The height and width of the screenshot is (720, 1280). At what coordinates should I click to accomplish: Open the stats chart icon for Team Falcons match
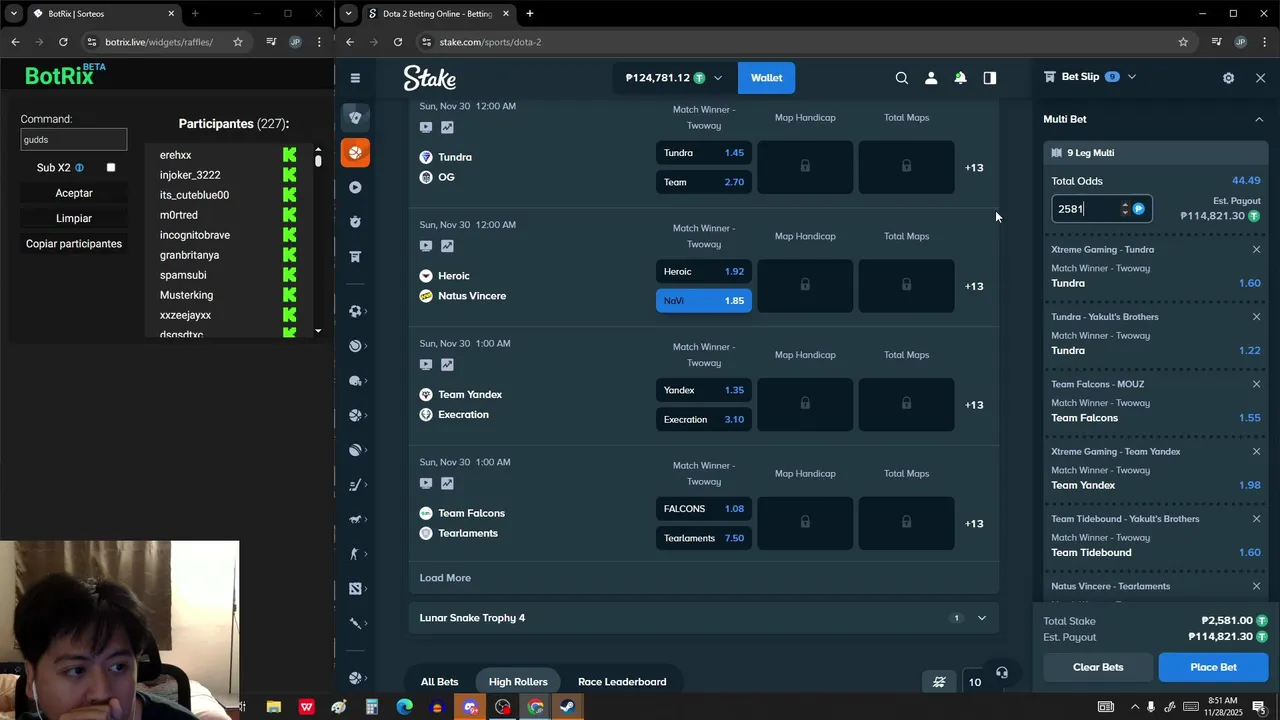(x=447, y=484)
